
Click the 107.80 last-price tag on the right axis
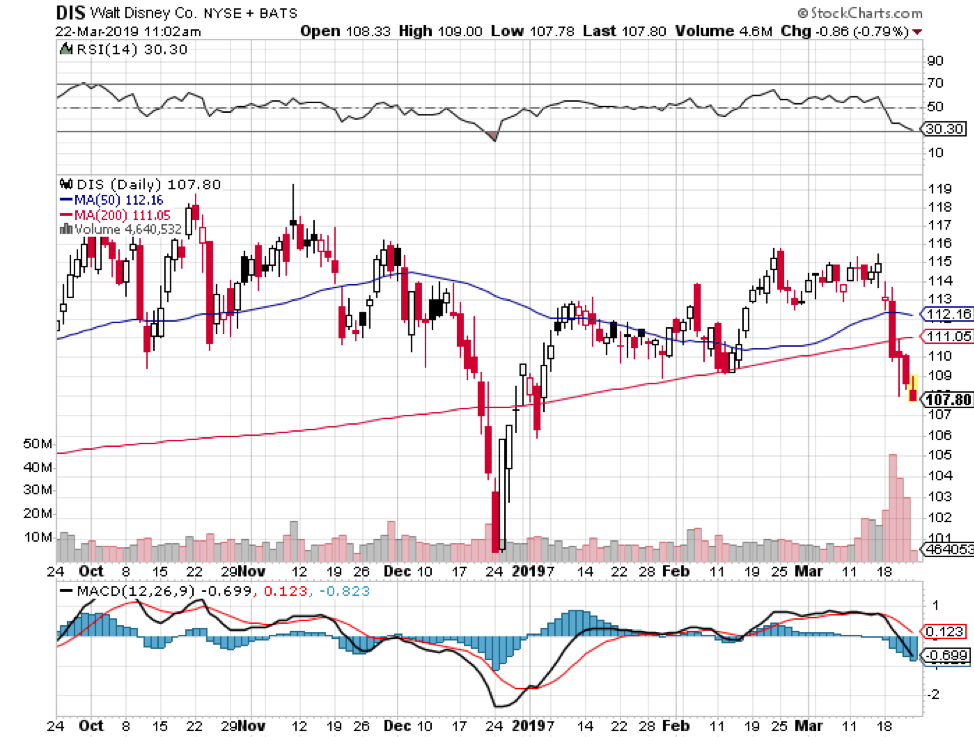(x=948, y=400)
